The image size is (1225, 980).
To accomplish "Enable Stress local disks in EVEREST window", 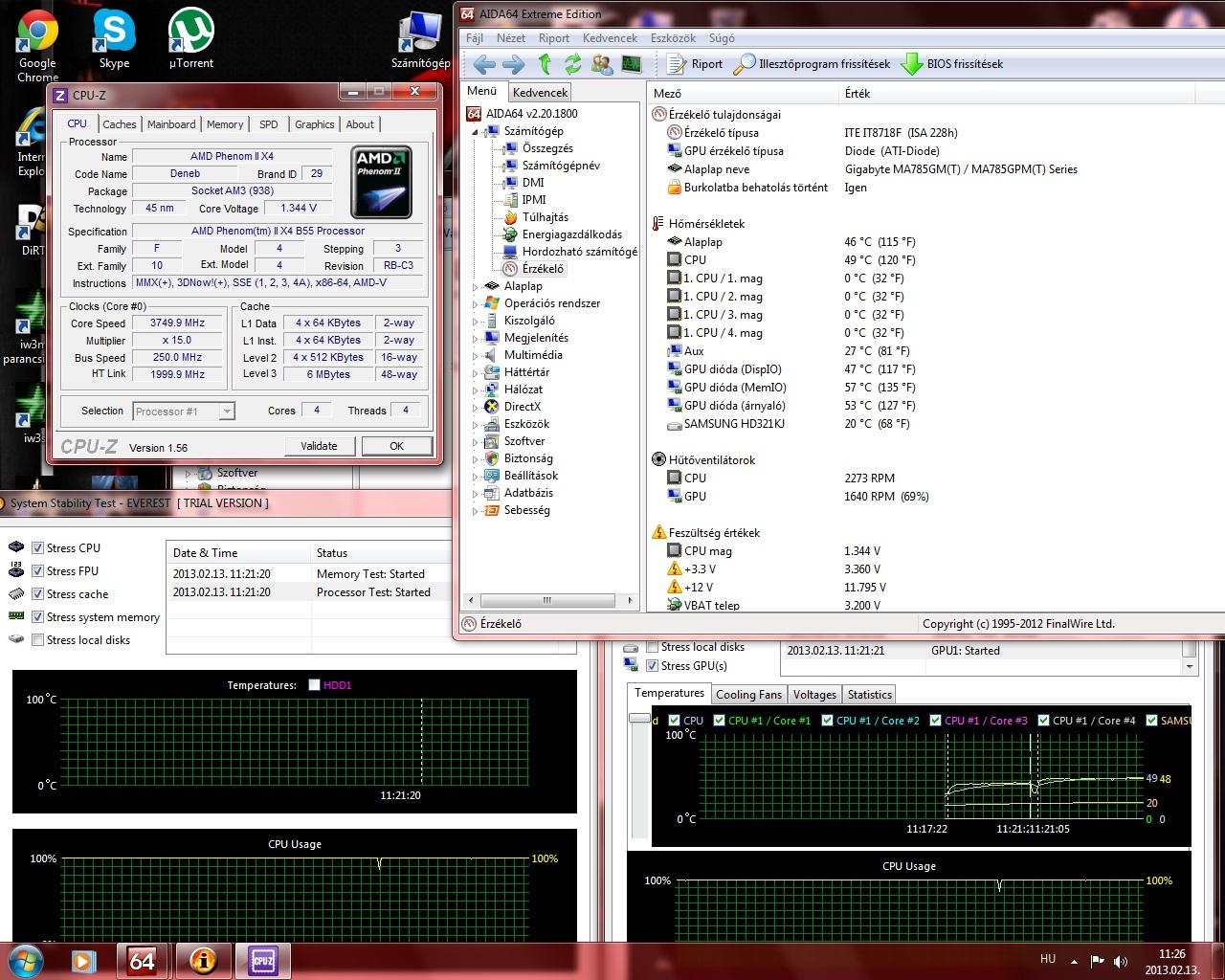I will coord(38,640).
